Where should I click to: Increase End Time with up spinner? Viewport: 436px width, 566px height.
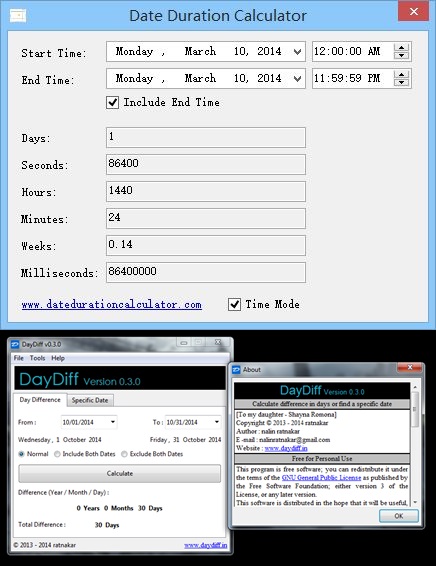tap(401, 74)
